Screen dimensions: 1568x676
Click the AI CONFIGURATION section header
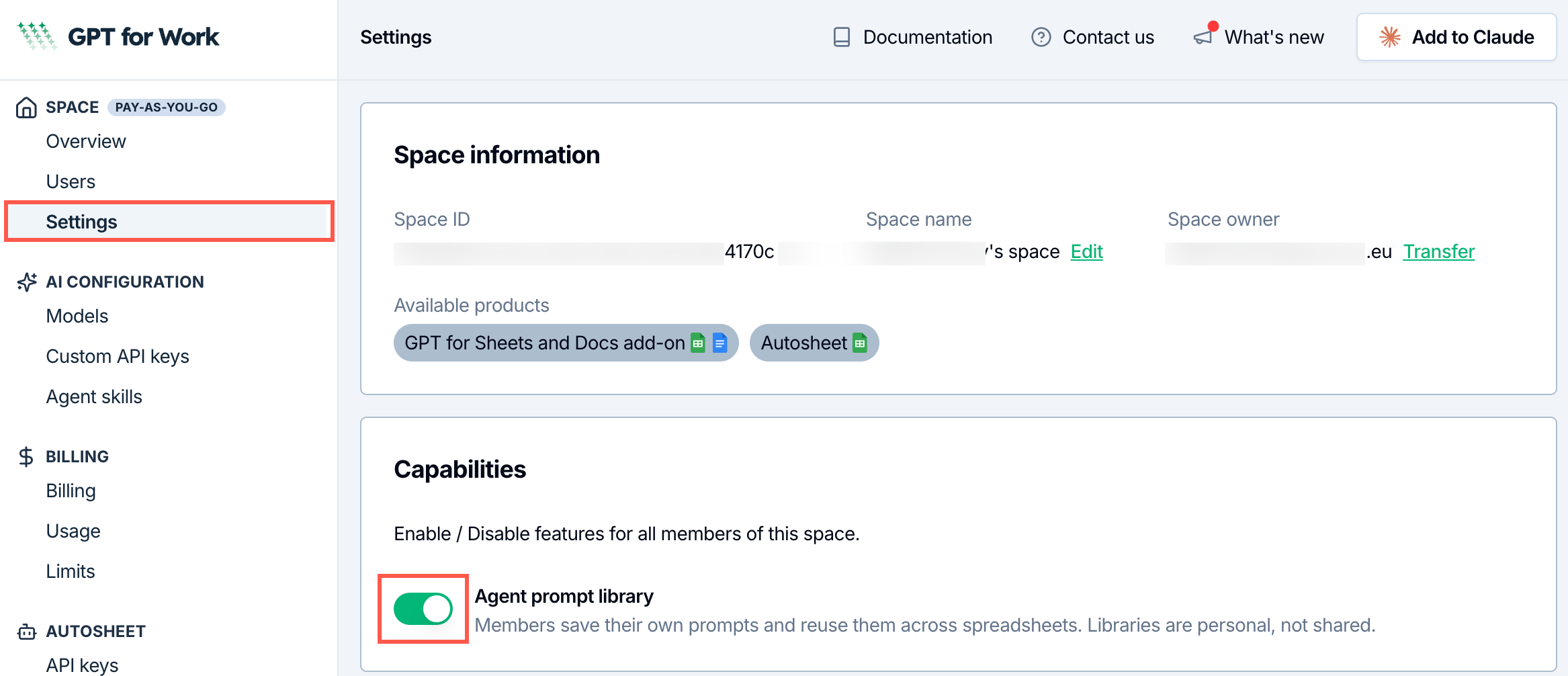[125, 282]
